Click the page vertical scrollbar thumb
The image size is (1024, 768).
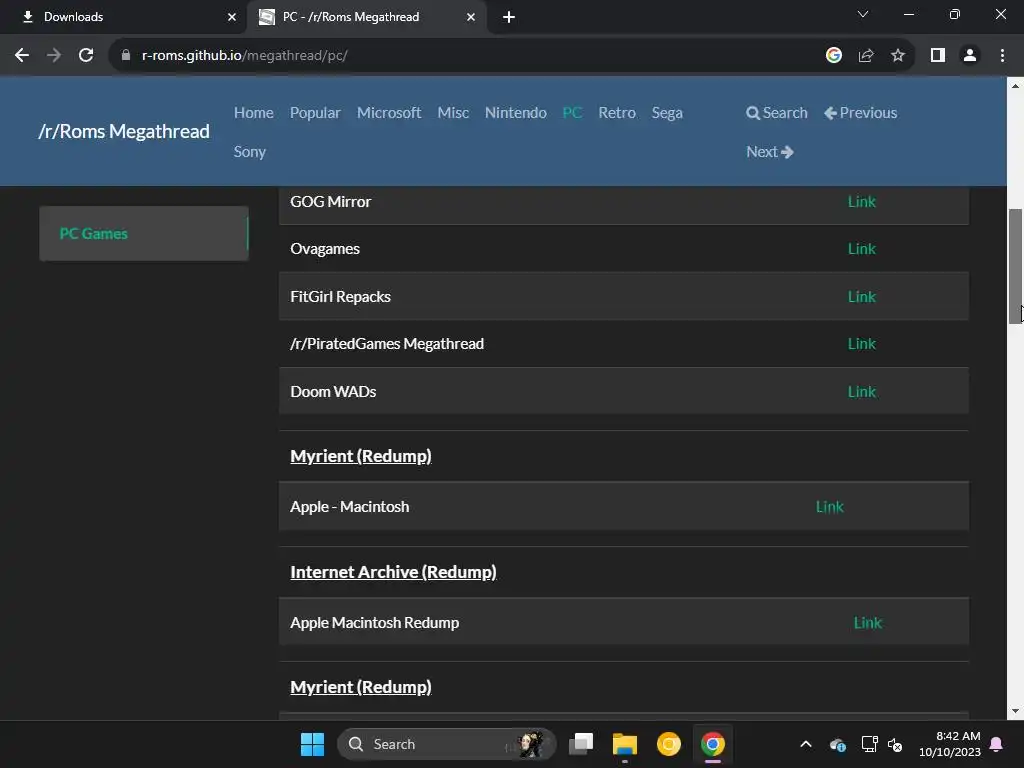(x=1015, y=266)
